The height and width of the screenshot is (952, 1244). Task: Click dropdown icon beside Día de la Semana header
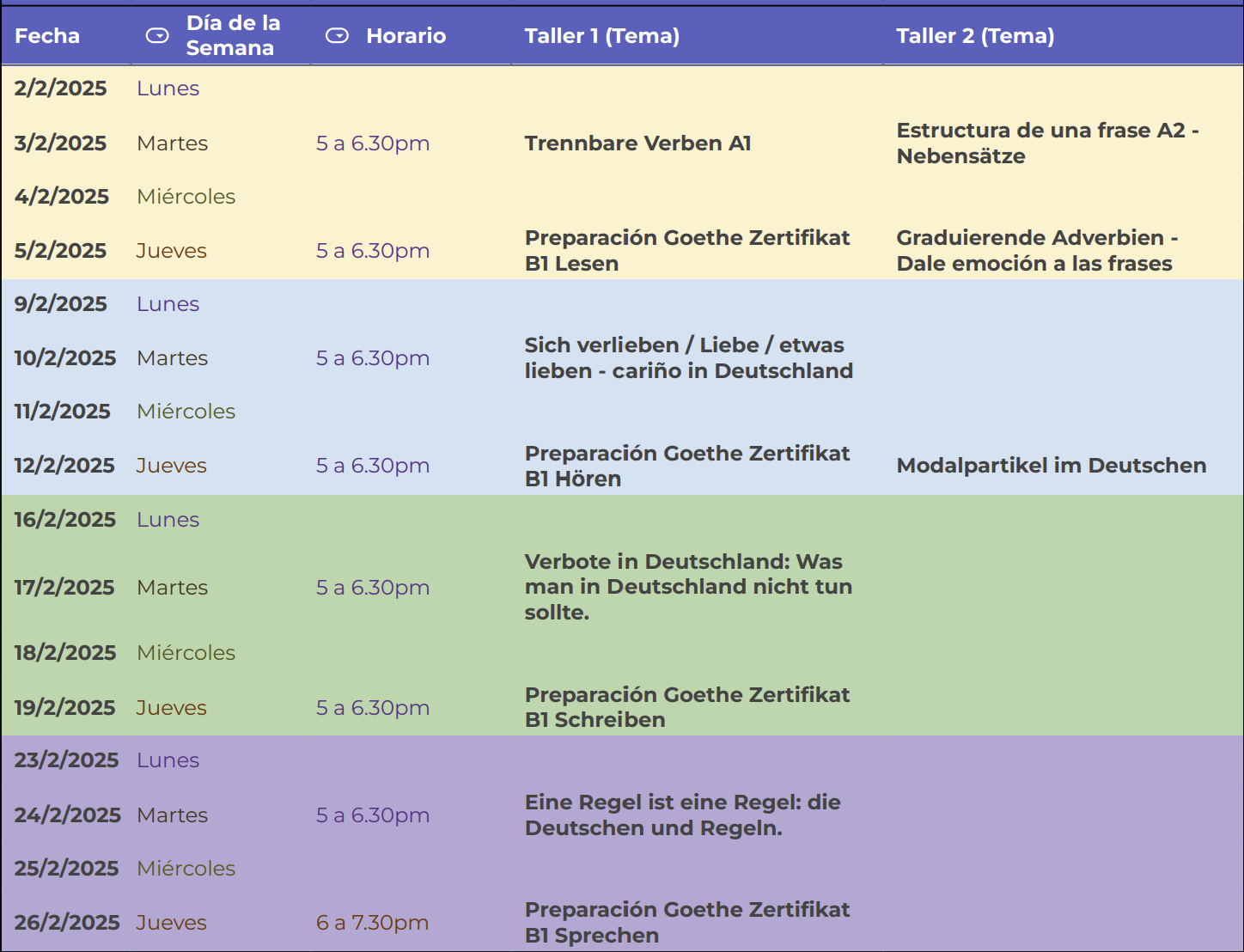(157, 35)
